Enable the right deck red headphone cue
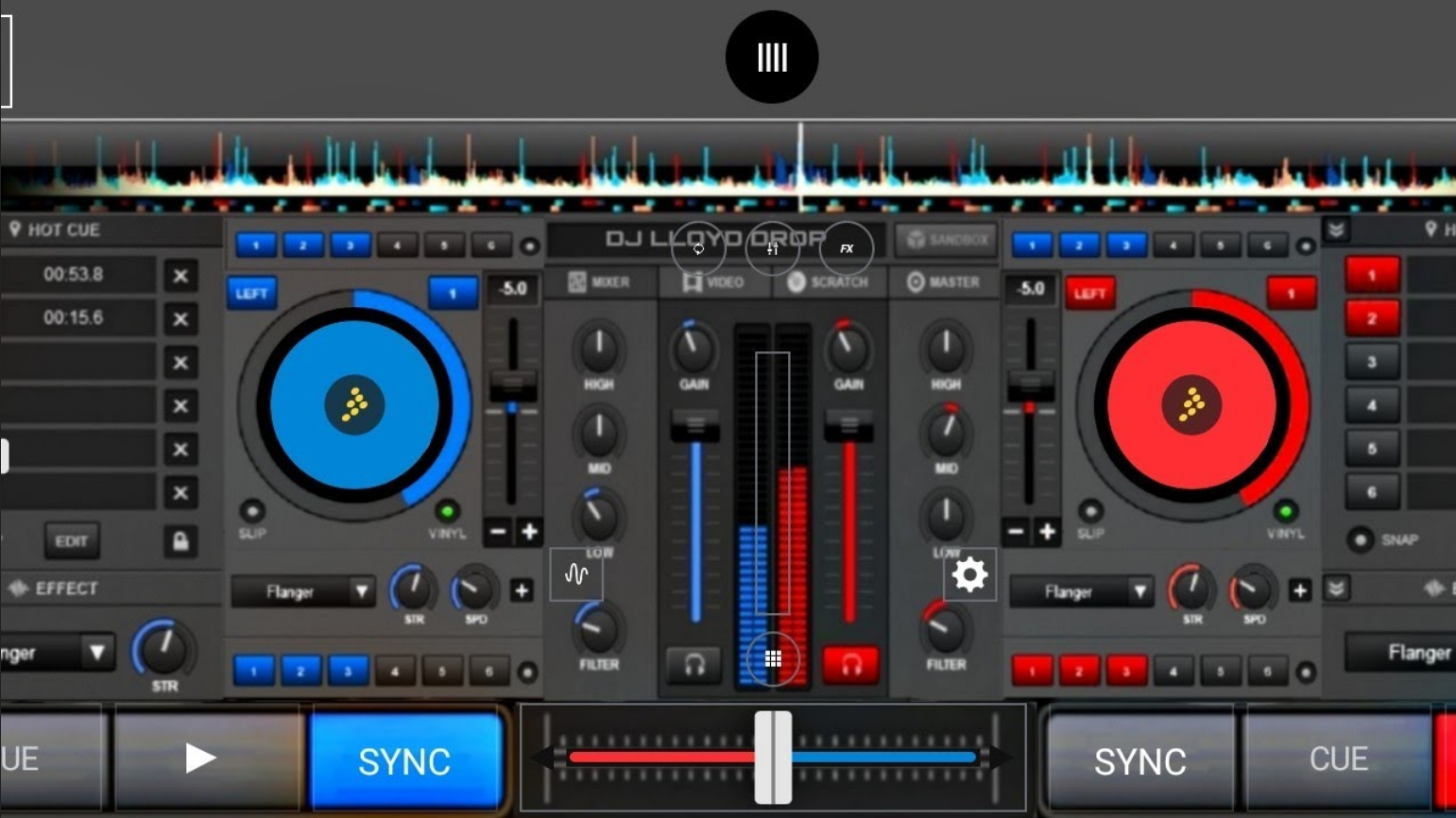The width and height of the screenshot is (1456, 818). tap(849, 665)
